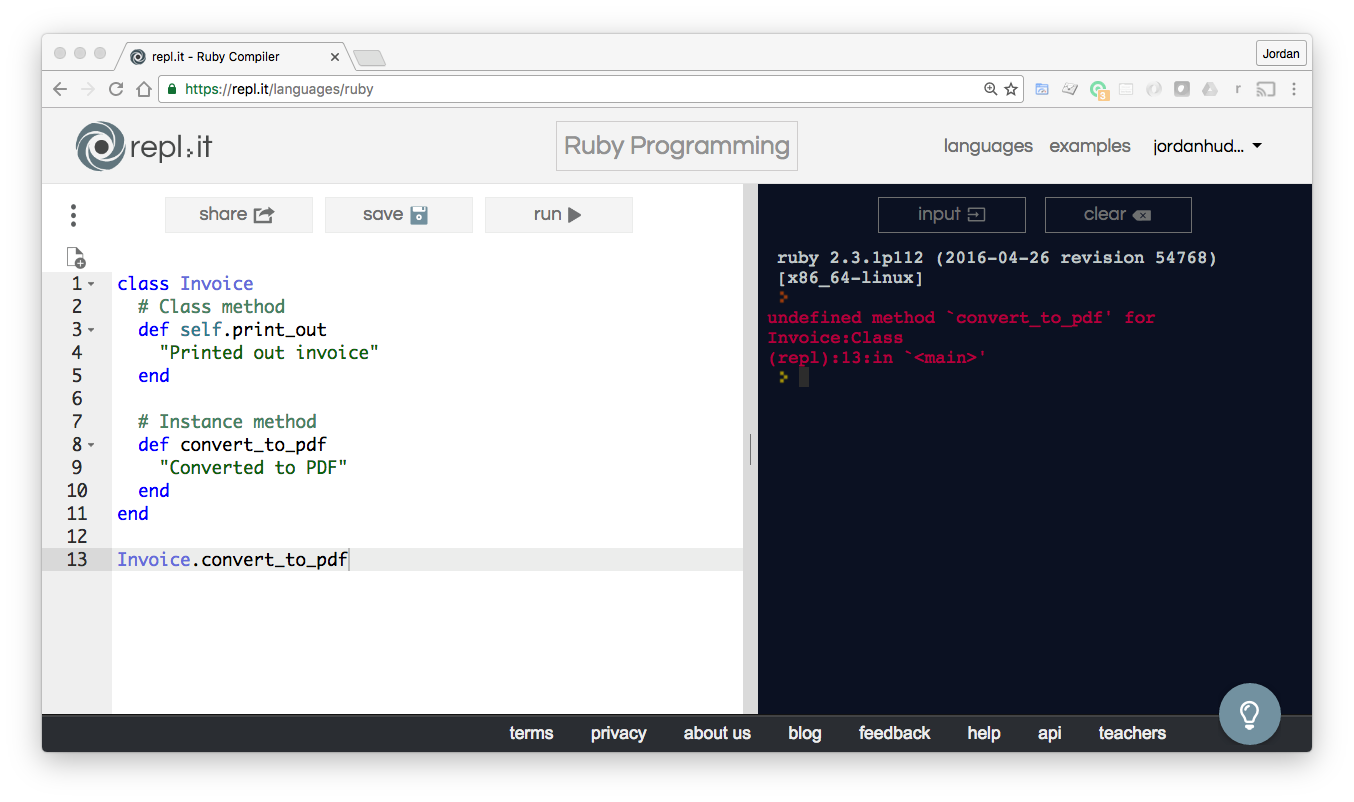Click the Grammarly extension badge
The height and width of the screenshot is (802, 1354).
(x=1099, y=89)
